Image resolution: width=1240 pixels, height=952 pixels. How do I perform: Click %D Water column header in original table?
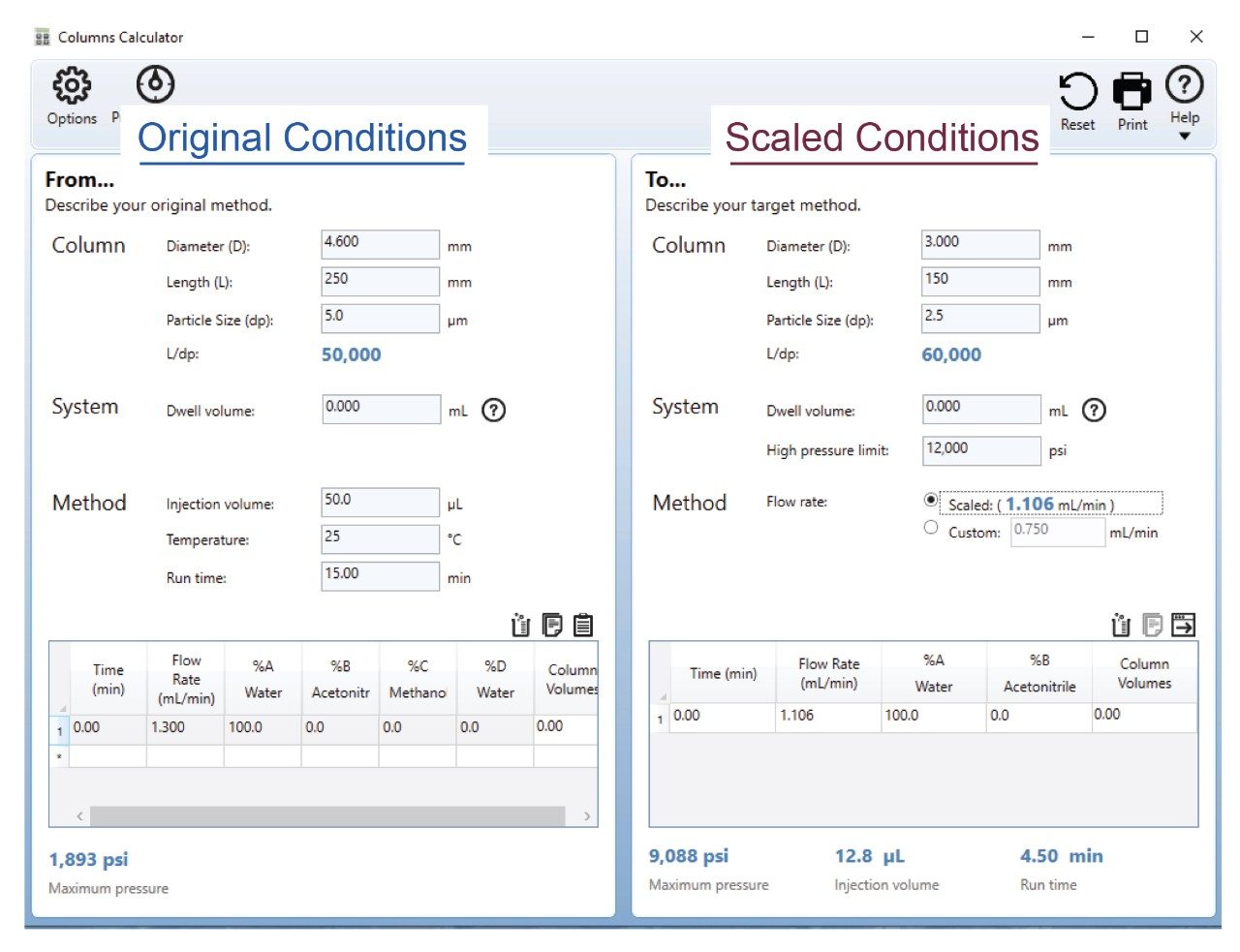(495, 679)
